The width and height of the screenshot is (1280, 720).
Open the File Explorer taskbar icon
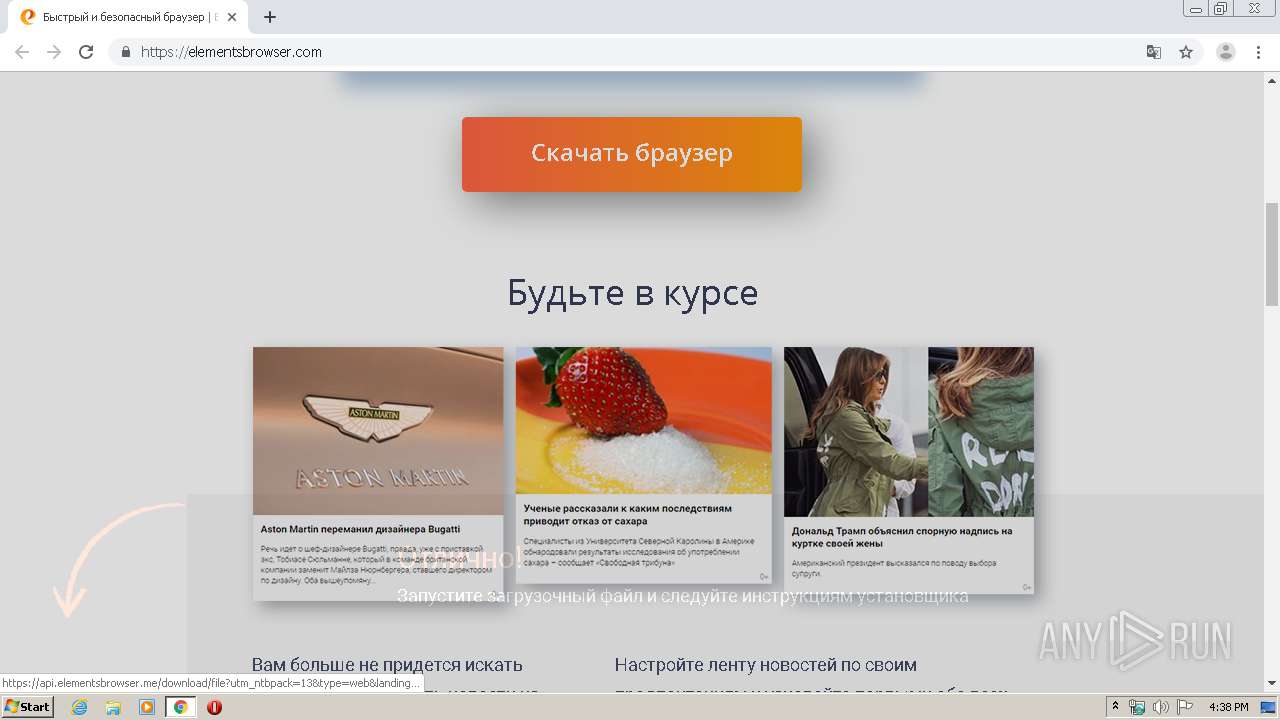(x=113, y=707)
